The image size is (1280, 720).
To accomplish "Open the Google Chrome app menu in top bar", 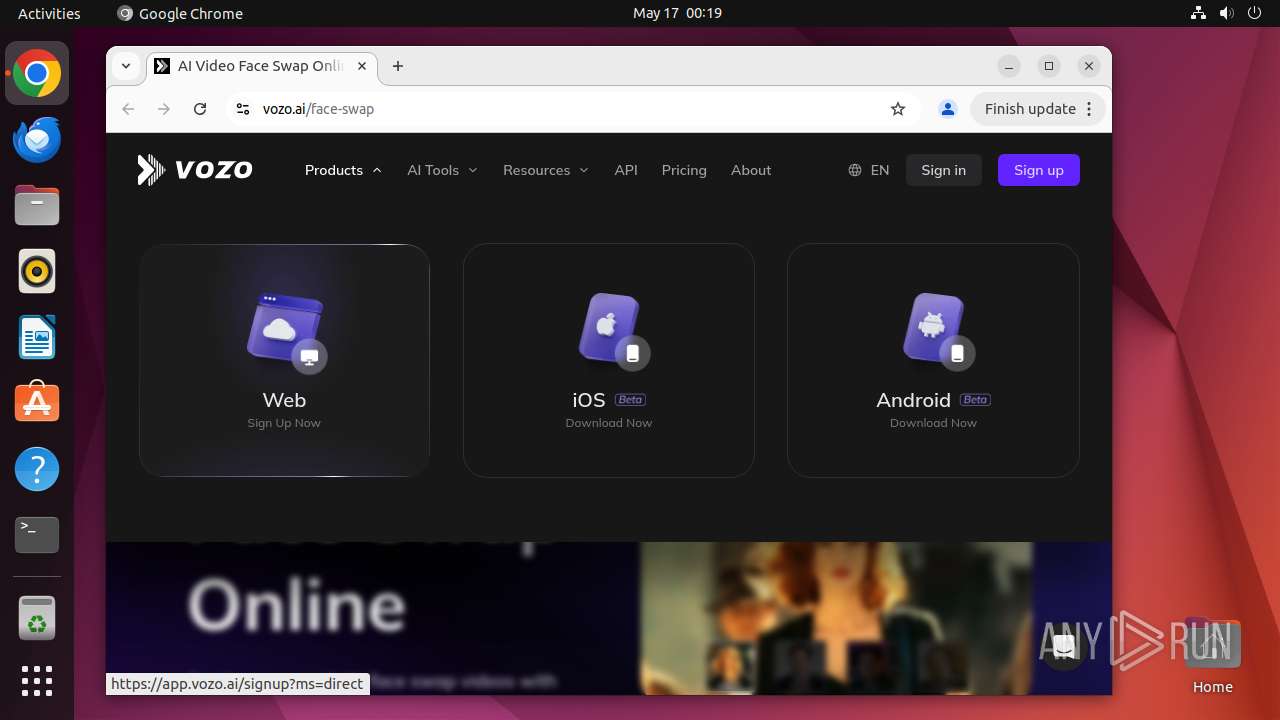I will [x=180, y=13].
